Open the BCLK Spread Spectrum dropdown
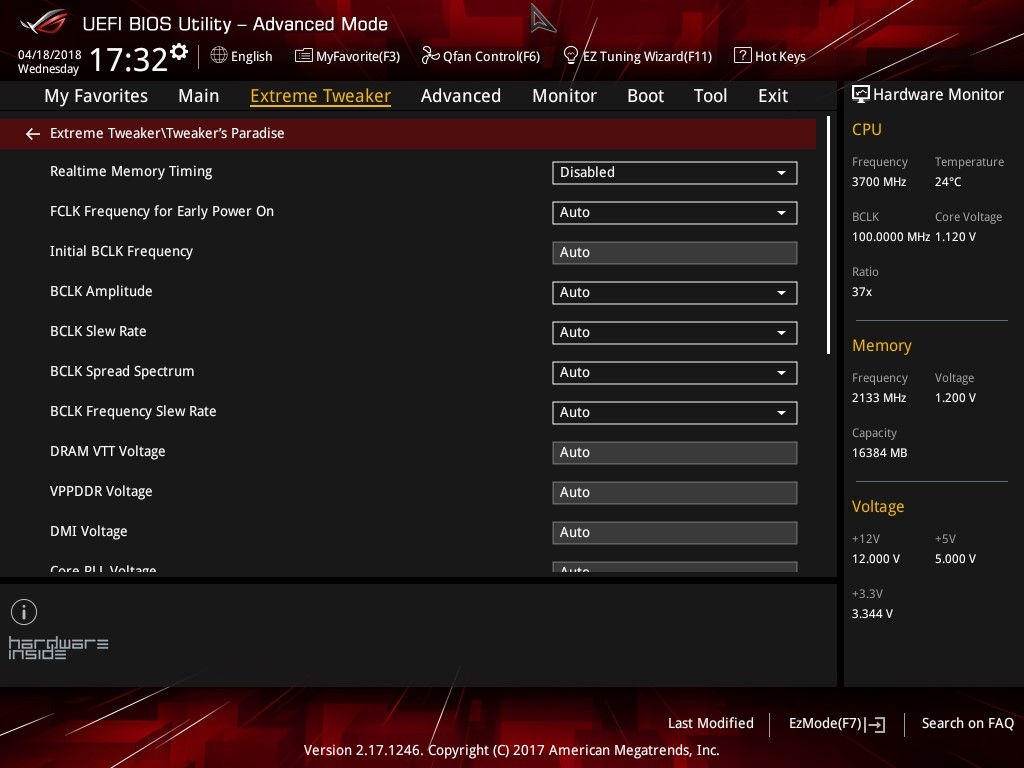The width and height of the screenshot is (1024, 768). 675,373
